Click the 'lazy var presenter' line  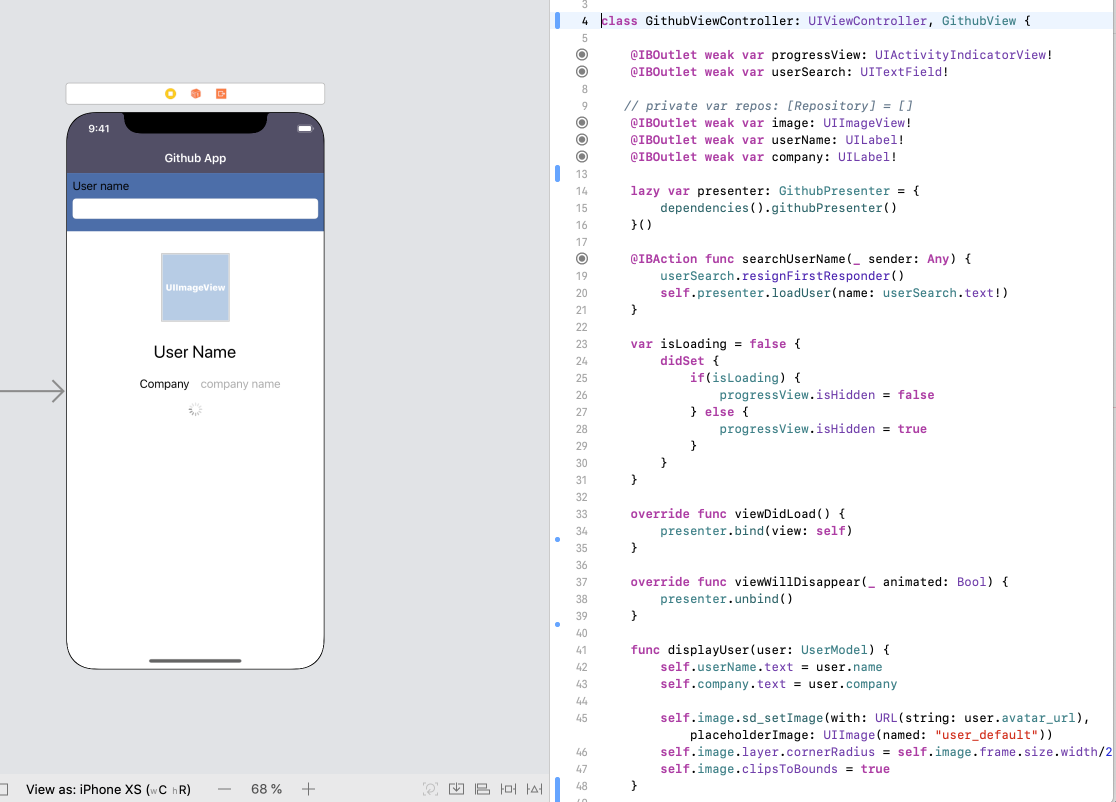(x=775, y=191)
